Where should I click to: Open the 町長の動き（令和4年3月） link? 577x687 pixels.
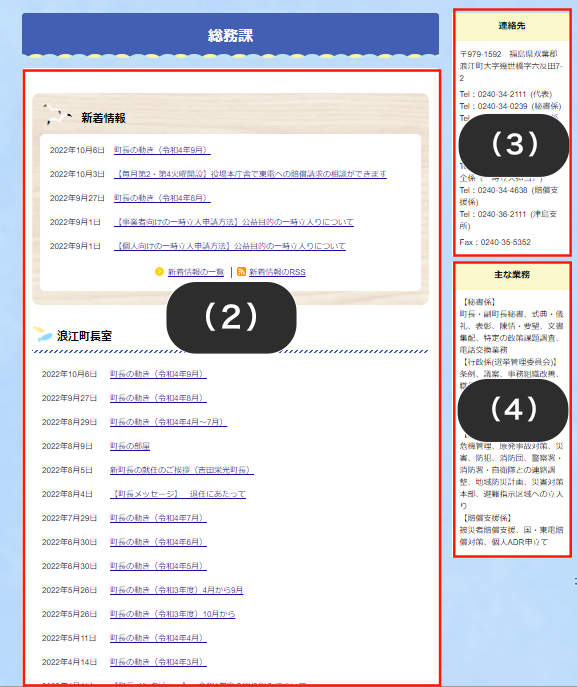(158, 662)
